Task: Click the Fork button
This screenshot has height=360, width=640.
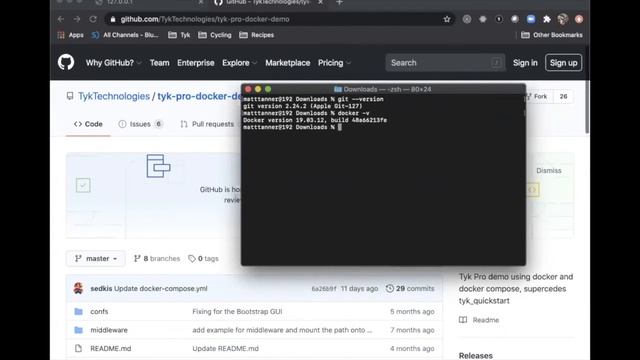Action: (538, 96)
